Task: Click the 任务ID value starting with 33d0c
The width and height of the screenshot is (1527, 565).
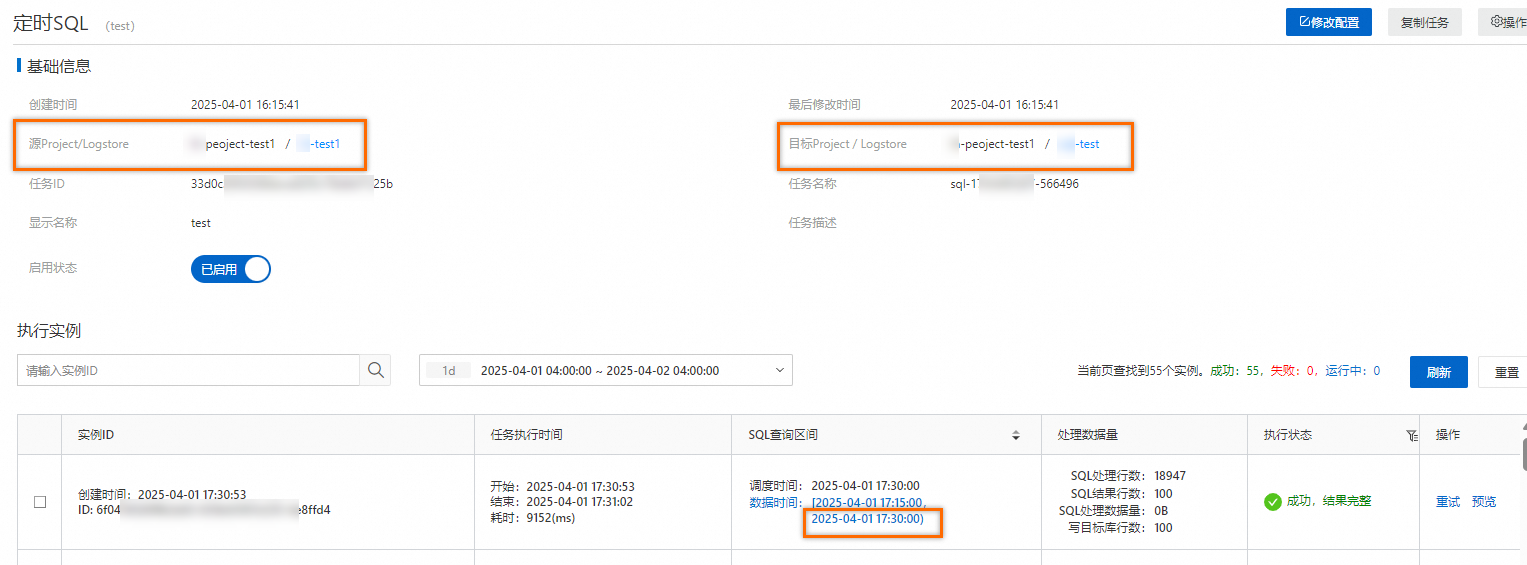Action: click(x=292, y=184)
